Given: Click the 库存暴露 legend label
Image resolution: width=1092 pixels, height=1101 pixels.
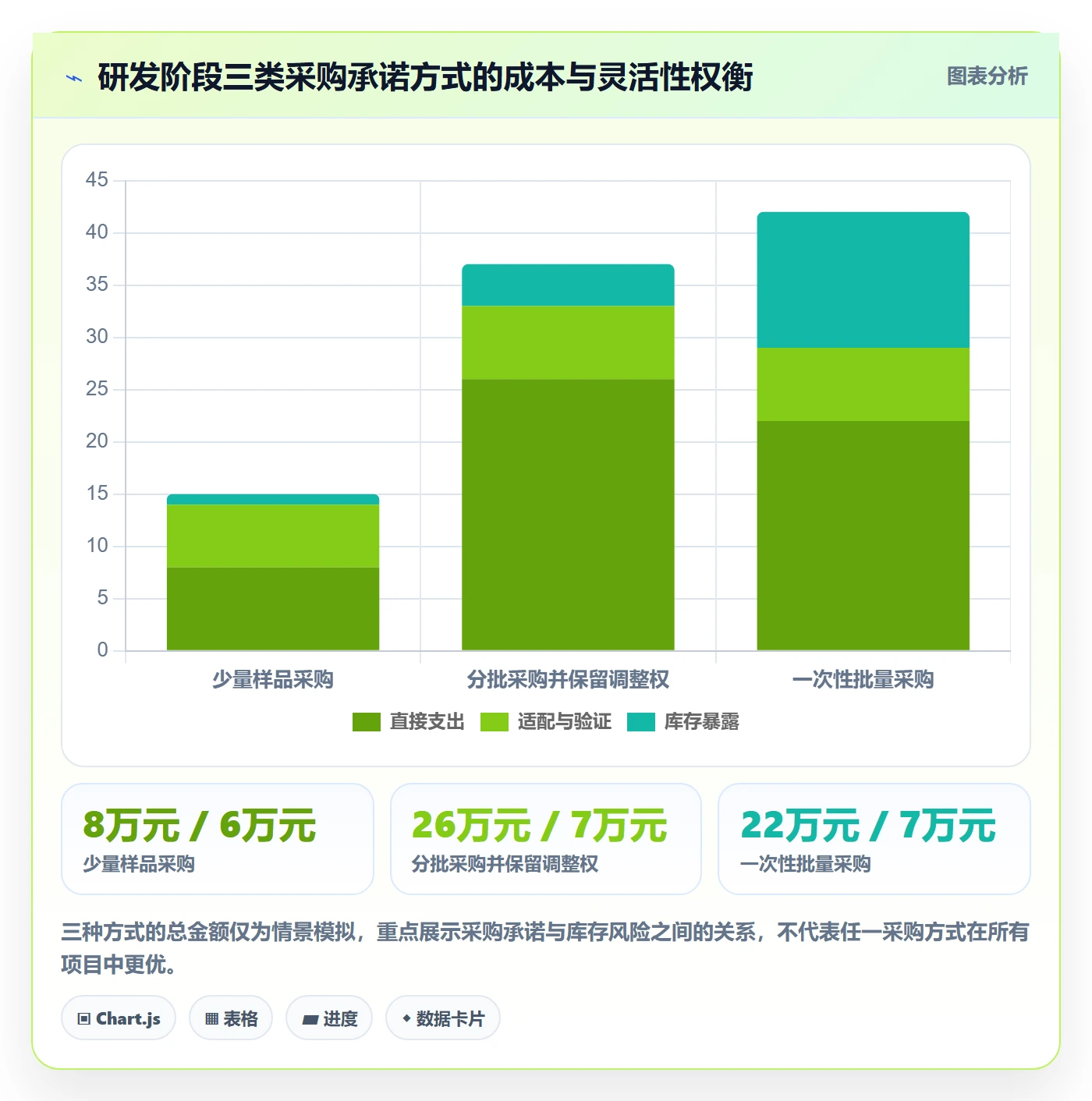Looking at the screenshot, I should (701, 722).
